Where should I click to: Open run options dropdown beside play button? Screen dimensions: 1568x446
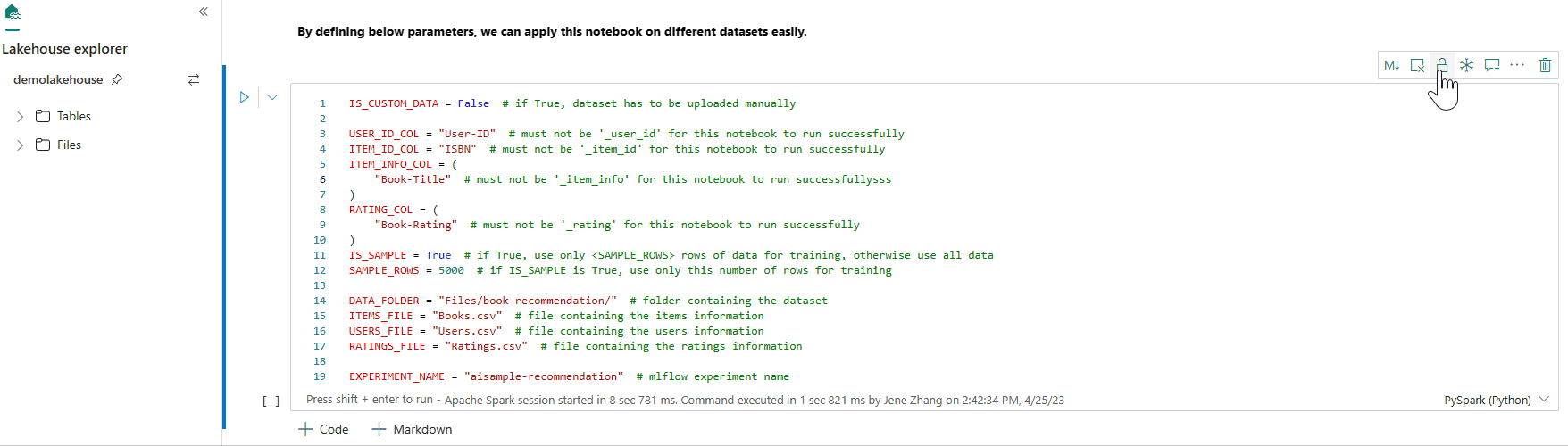(272, 97)
